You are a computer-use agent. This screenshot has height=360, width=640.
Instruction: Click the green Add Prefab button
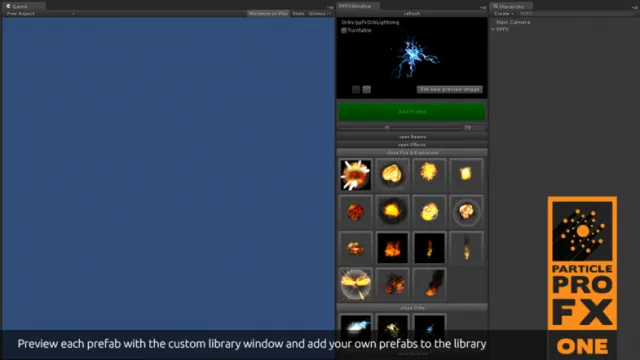412,111
